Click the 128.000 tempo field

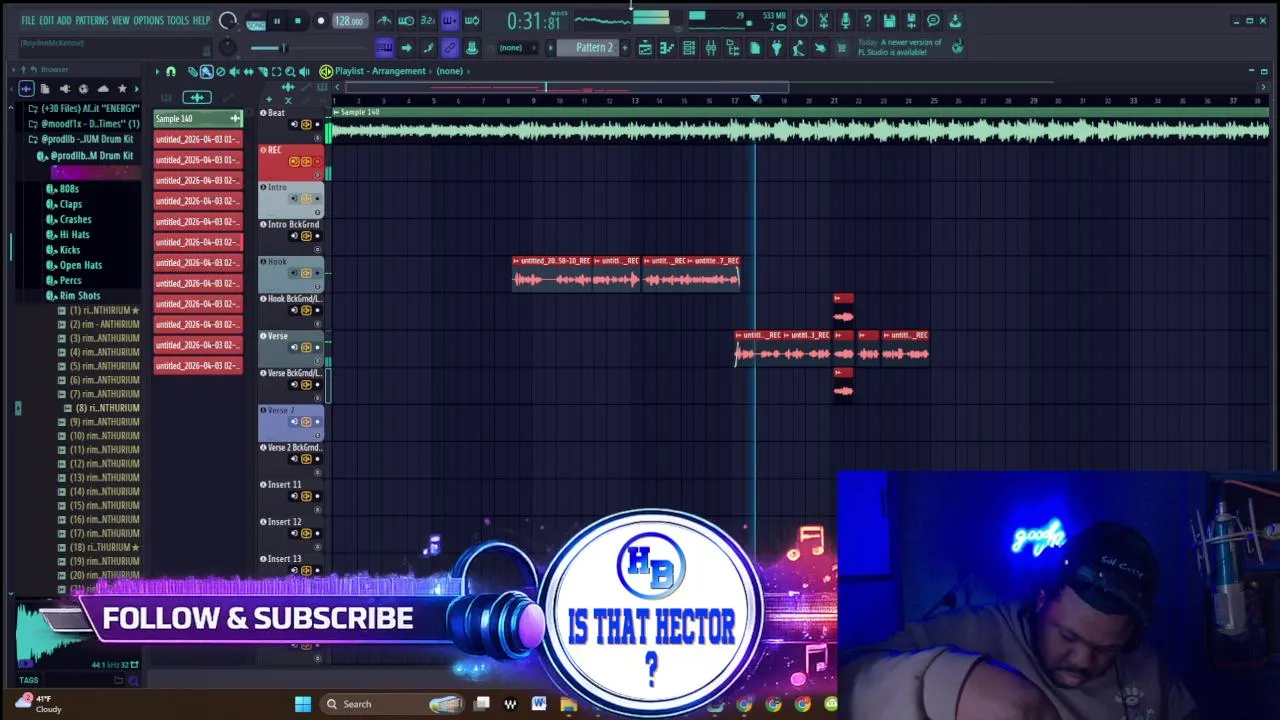pyautogui.click(x=349, y=21)
